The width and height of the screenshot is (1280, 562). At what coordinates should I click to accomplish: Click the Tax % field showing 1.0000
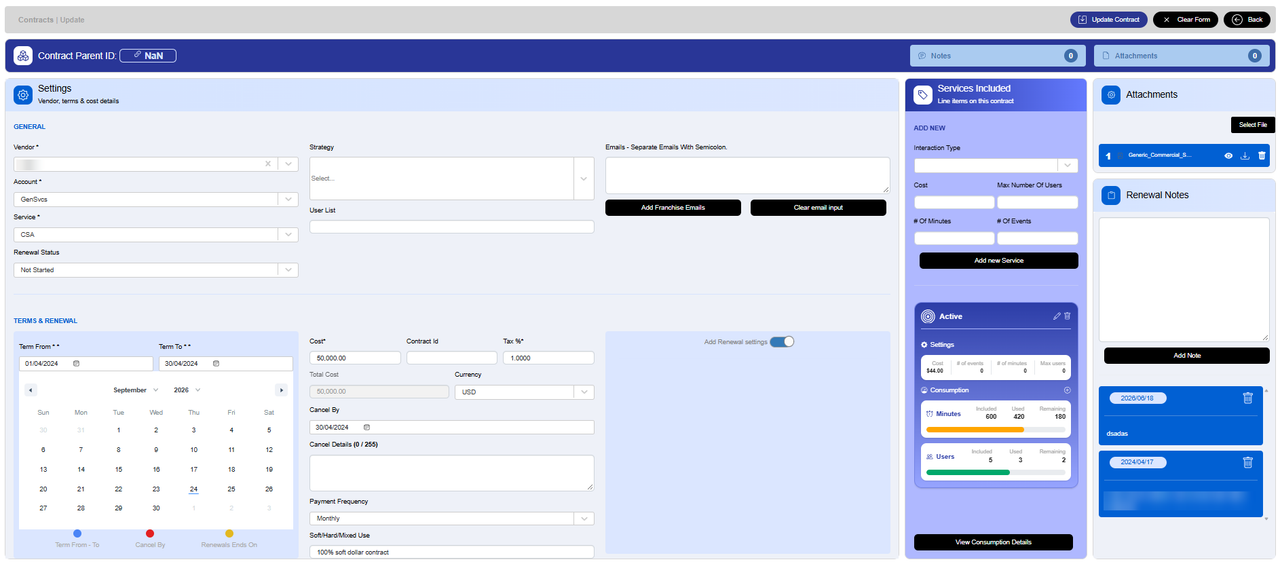tap(548, 358)
